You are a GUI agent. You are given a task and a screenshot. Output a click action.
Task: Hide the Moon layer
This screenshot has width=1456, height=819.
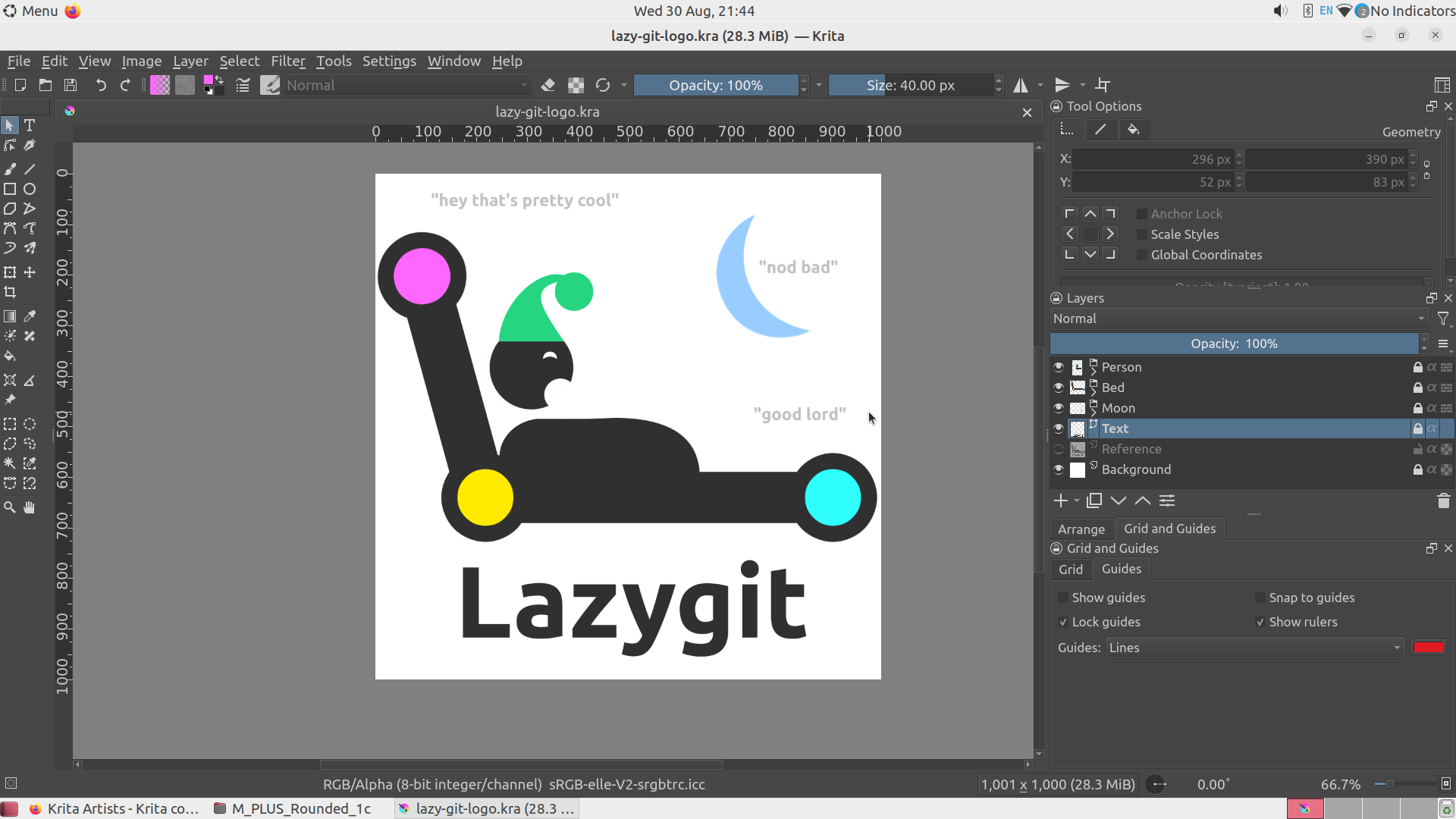[x=1059, y=408]
